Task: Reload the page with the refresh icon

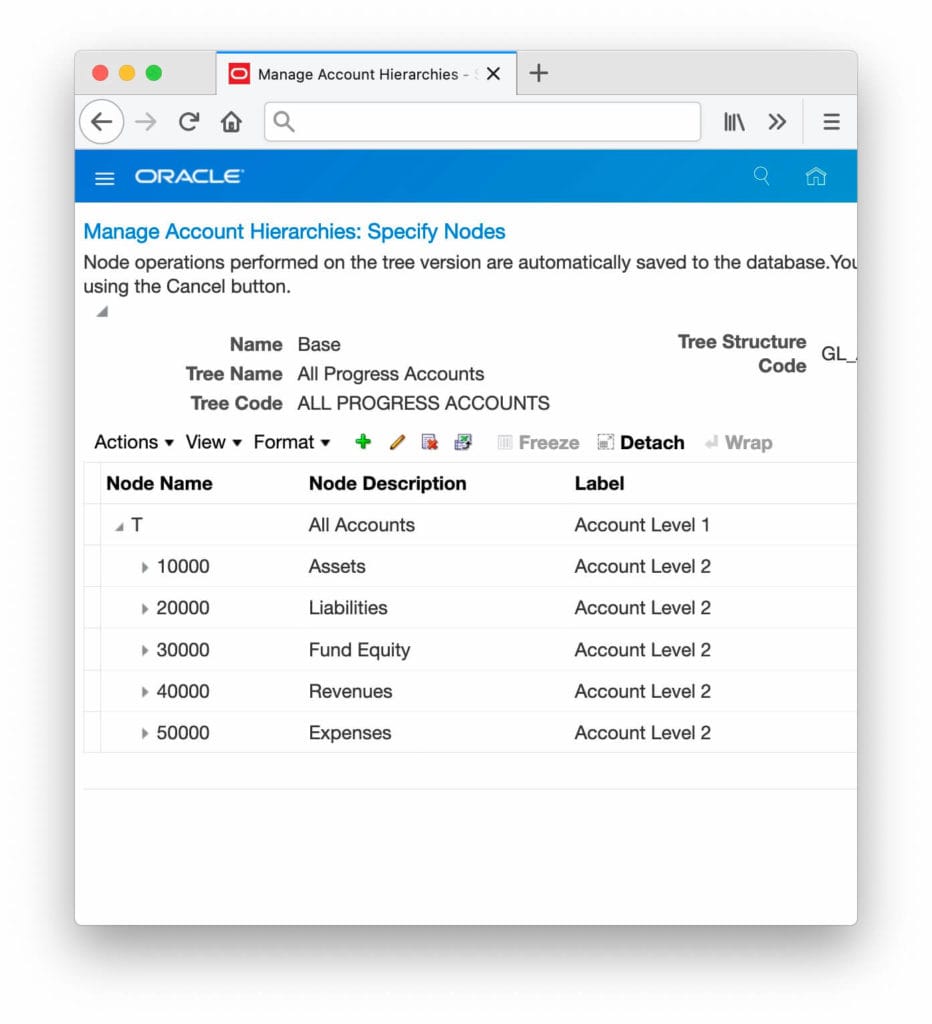Action: point(188,121)
